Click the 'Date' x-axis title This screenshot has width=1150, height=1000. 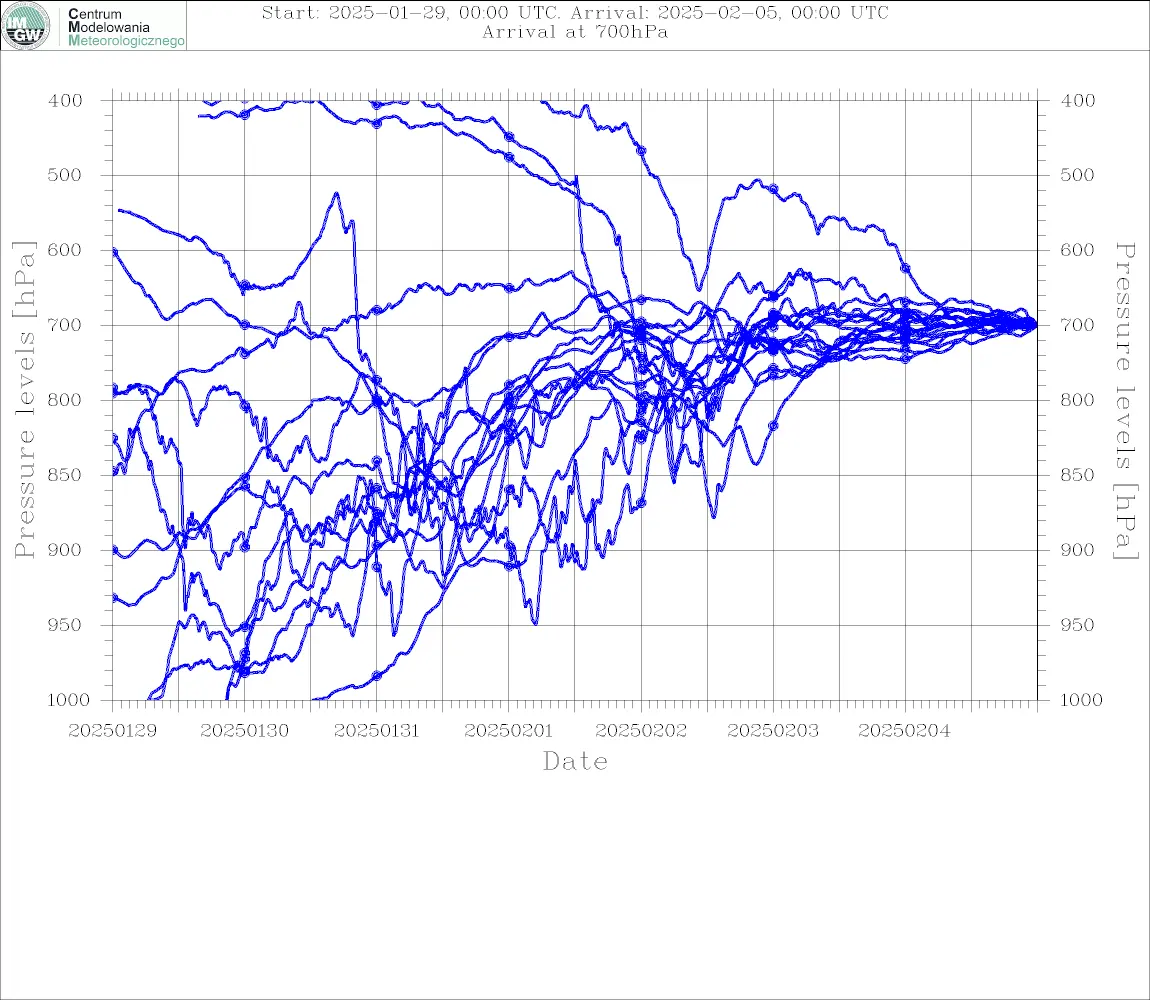[575, 761]
